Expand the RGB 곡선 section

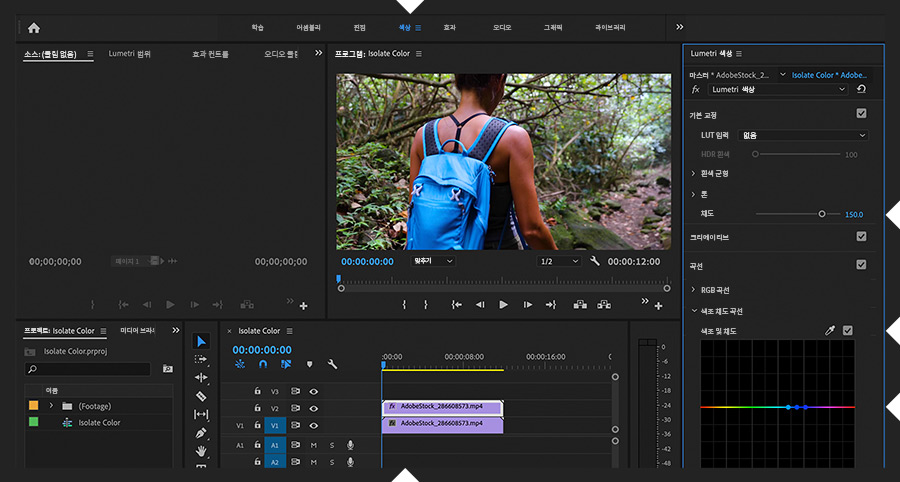[693, 290]
